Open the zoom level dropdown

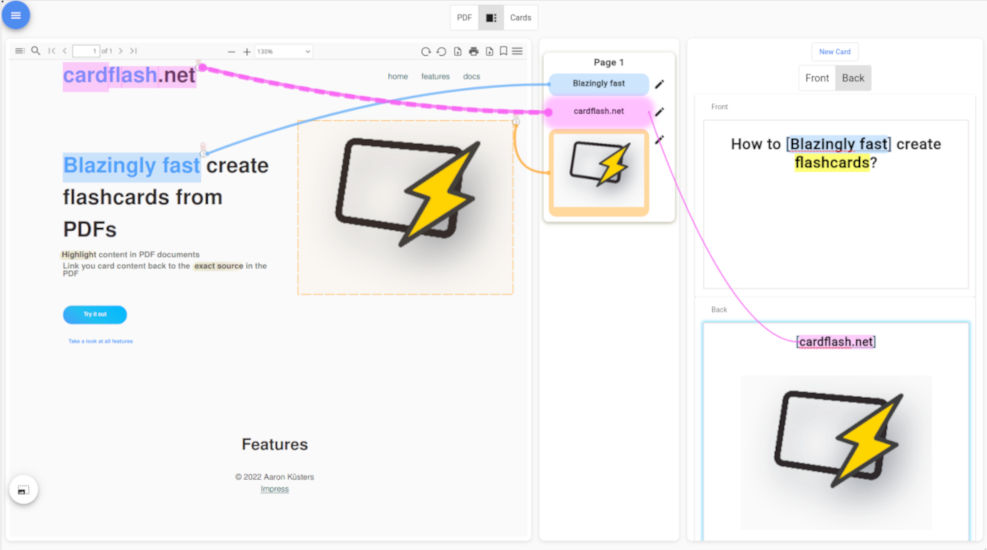[x=283, y=51]
